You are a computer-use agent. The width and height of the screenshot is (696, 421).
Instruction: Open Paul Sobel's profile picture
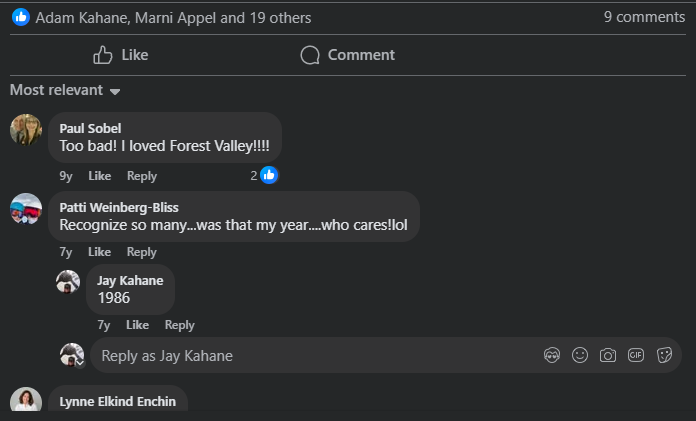pyautogui.click(x=26, y=130)
